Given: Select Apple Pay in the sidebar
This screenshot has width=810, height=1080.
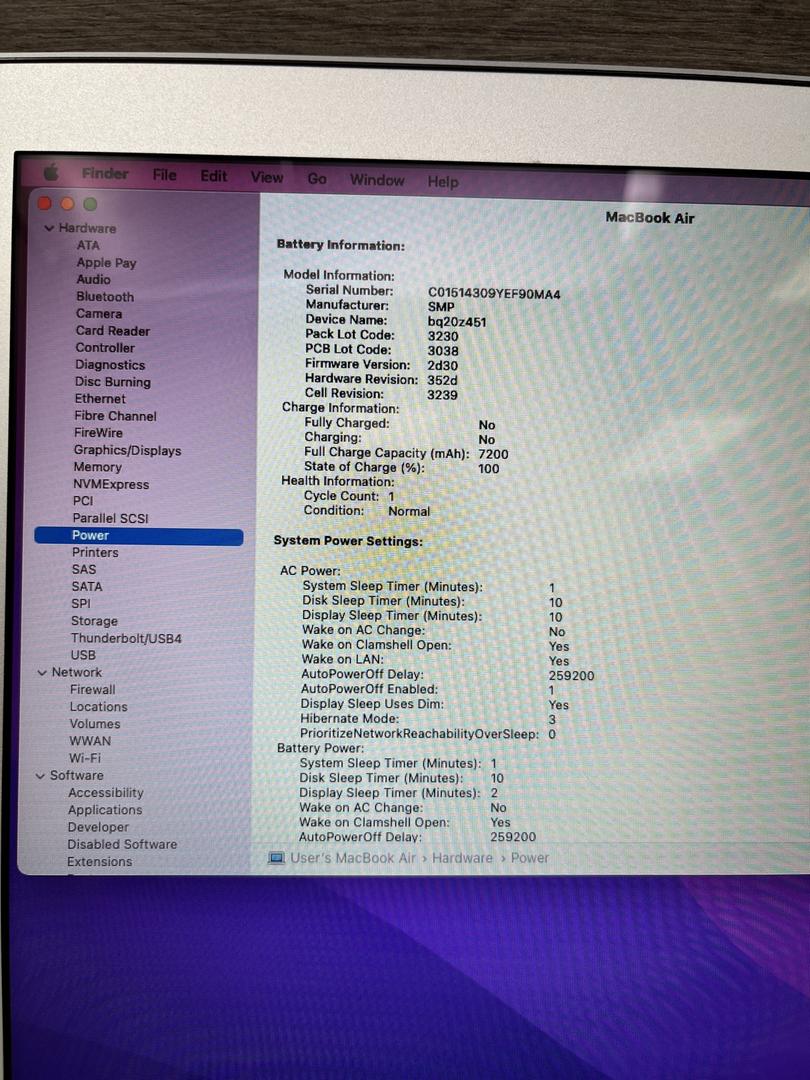Looking at the screenshot, I should point(106,262).
